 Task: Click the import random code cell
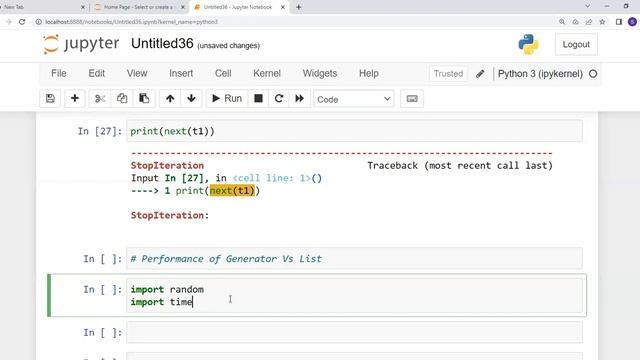click(354, 296)
